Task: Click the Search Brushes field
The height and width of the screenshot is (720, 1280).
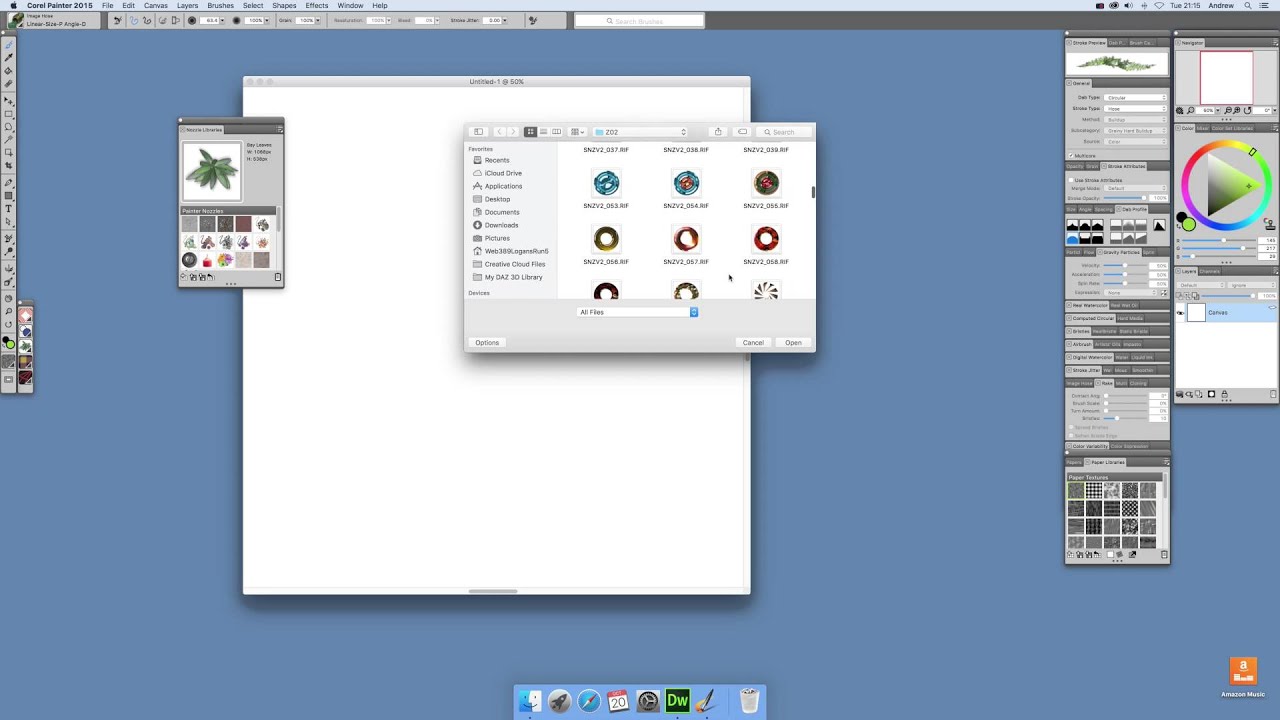Action: coord(640,21)
